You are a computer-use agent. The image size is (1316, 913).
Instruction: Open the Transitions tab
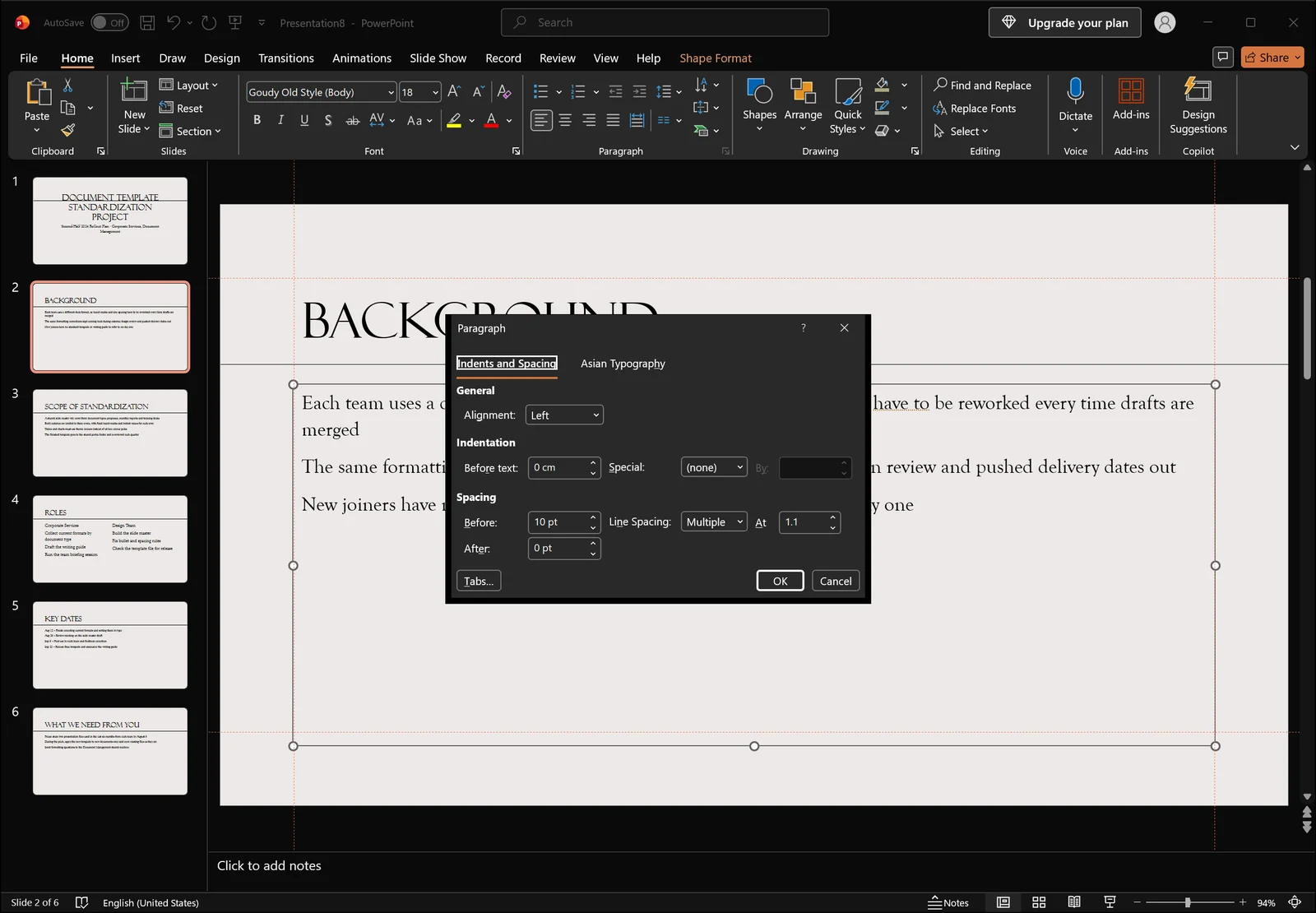(285, 58)
